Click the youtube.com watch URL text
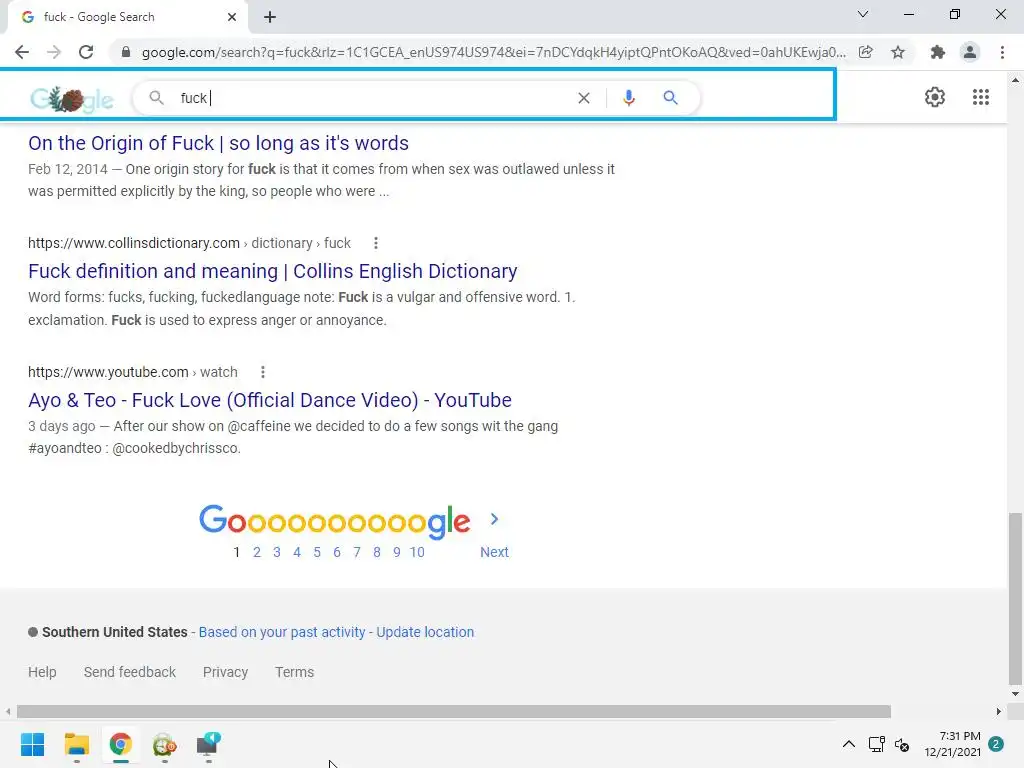Image resolution: width=1024 pixels, height=768 pixels. tap(133, 372)
